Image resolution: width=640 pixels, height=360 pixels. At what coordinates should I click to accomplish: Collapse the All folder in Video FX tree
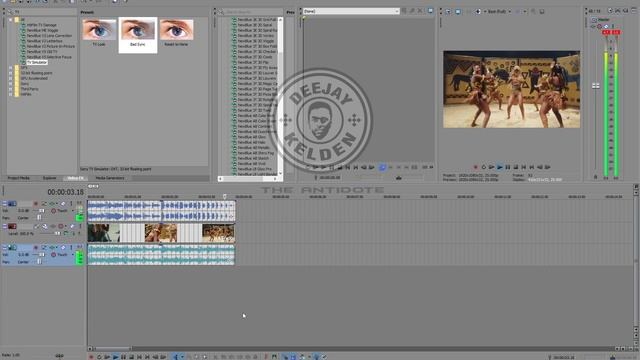(11, 20)
